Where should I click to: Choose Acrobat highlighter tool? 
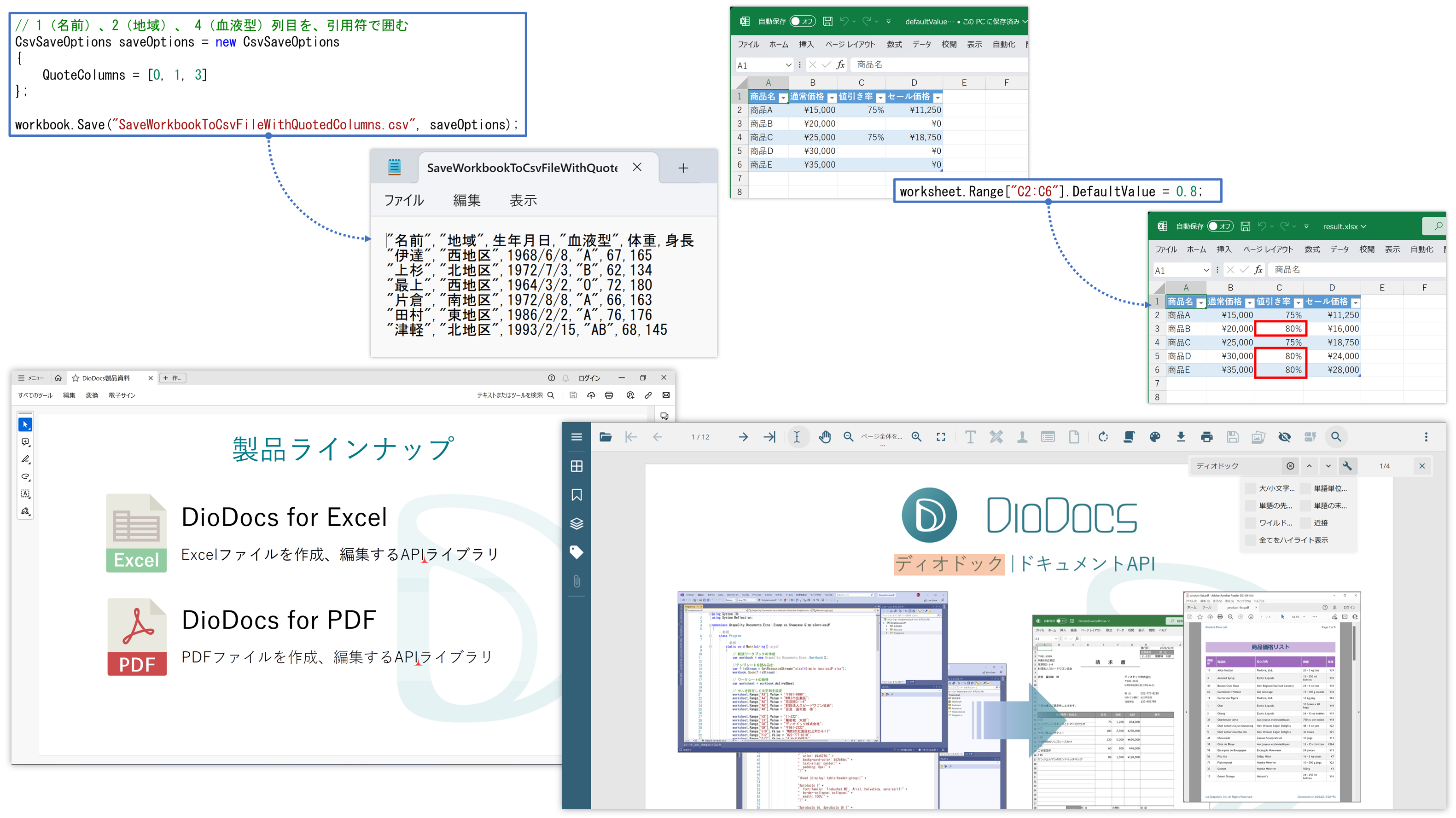(25, 459)
